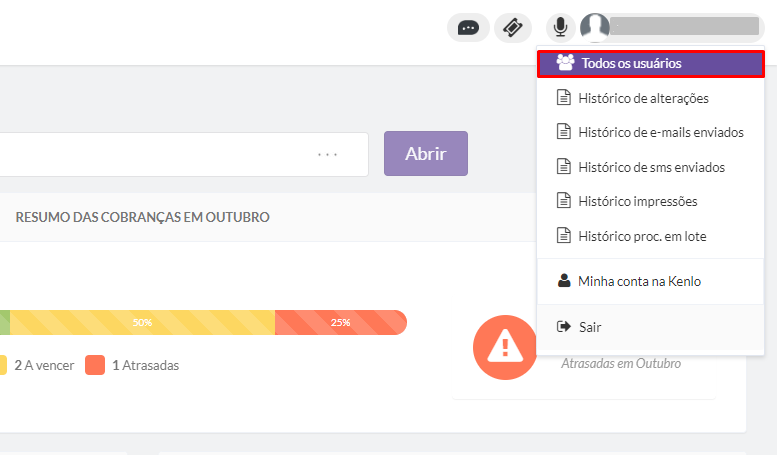Click 'RESUMO DAS COBRANÇAS EM OUTUBRO' heading
The image size is (777, 455).
coord(143,217)
